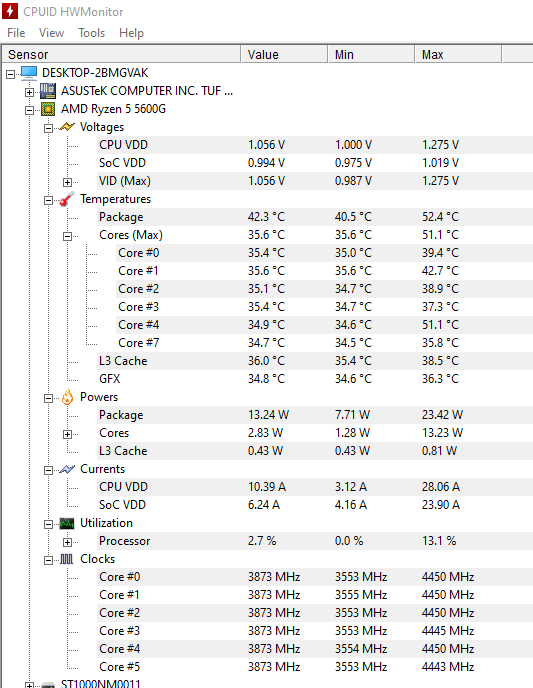Collapse the Cores (Max) temperature list
533x688 pixels.
tap(67, 236)
